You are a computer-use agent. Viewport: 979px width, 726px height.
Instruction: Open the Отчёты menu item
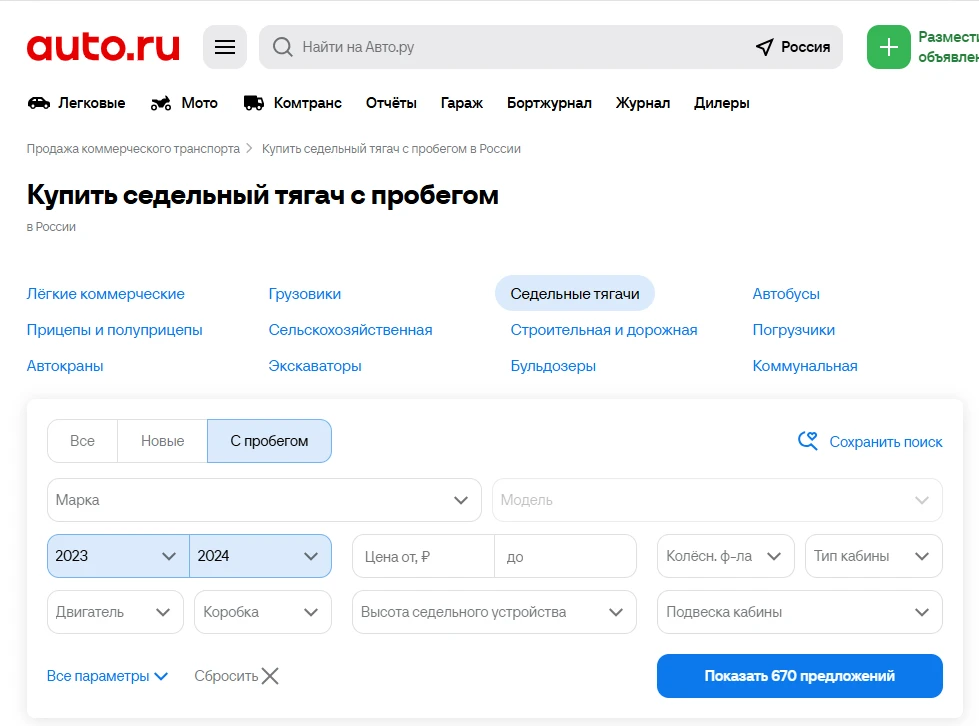[391, 103]
